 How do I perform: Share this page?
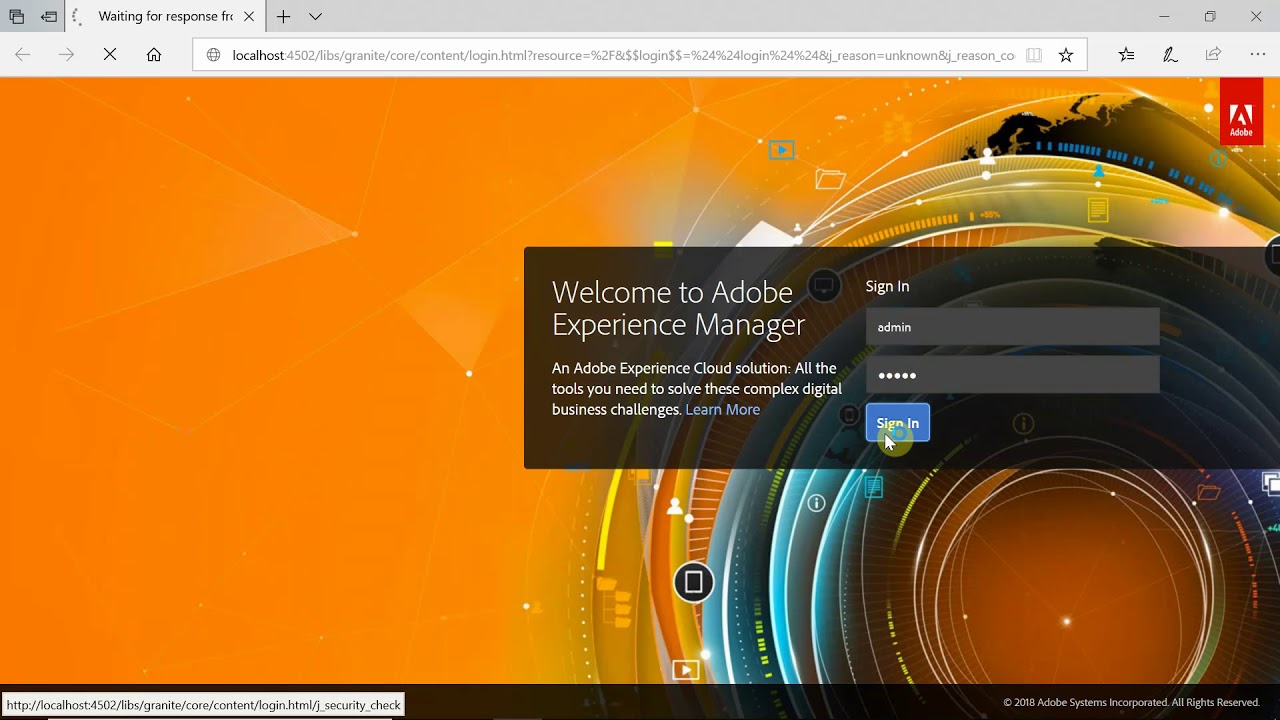[x=1213, y=55]
